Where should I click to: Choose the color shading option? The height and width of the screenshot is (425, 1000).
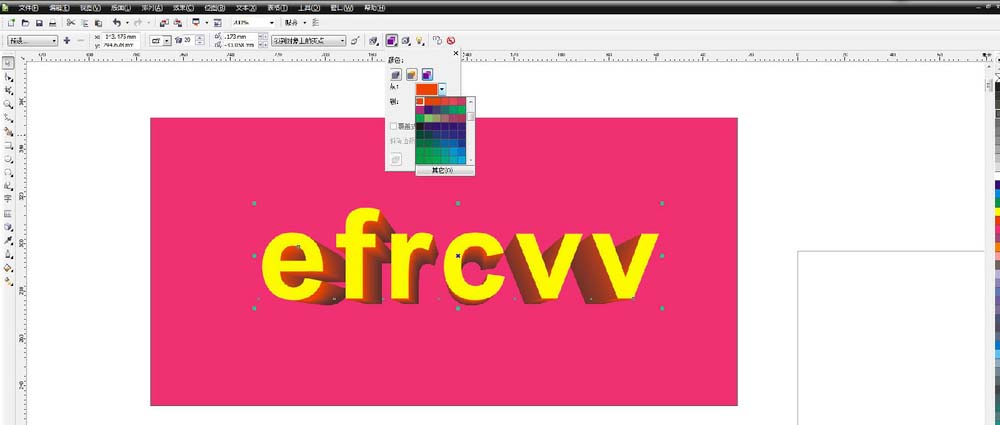click(426, 75)
